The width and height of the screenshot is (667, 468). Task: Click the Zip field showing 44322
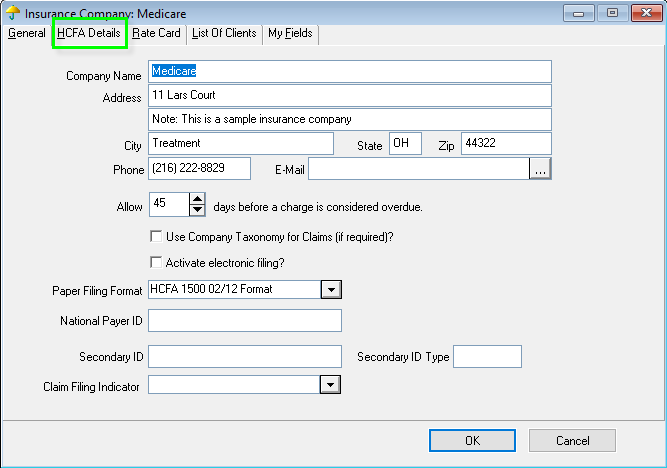point(506,143)
